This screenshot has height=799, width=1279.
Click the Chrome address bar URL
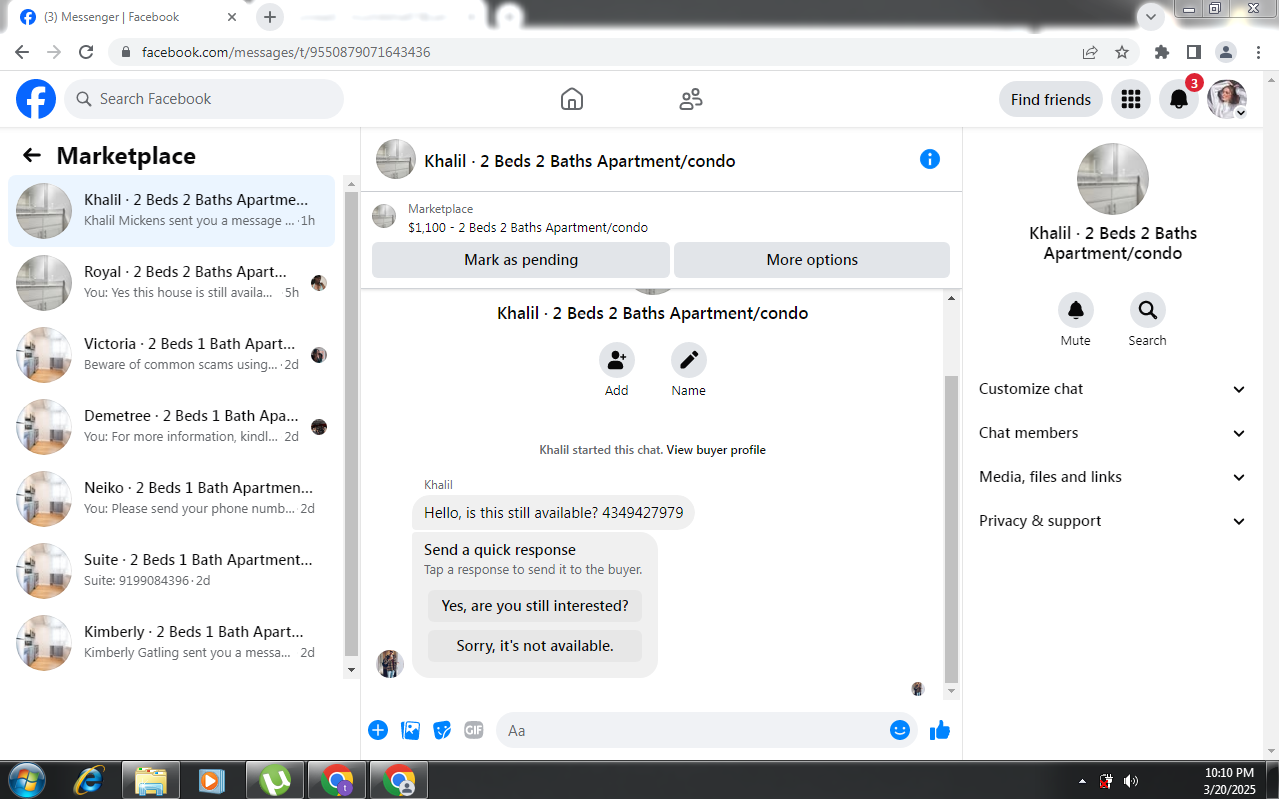286,52
